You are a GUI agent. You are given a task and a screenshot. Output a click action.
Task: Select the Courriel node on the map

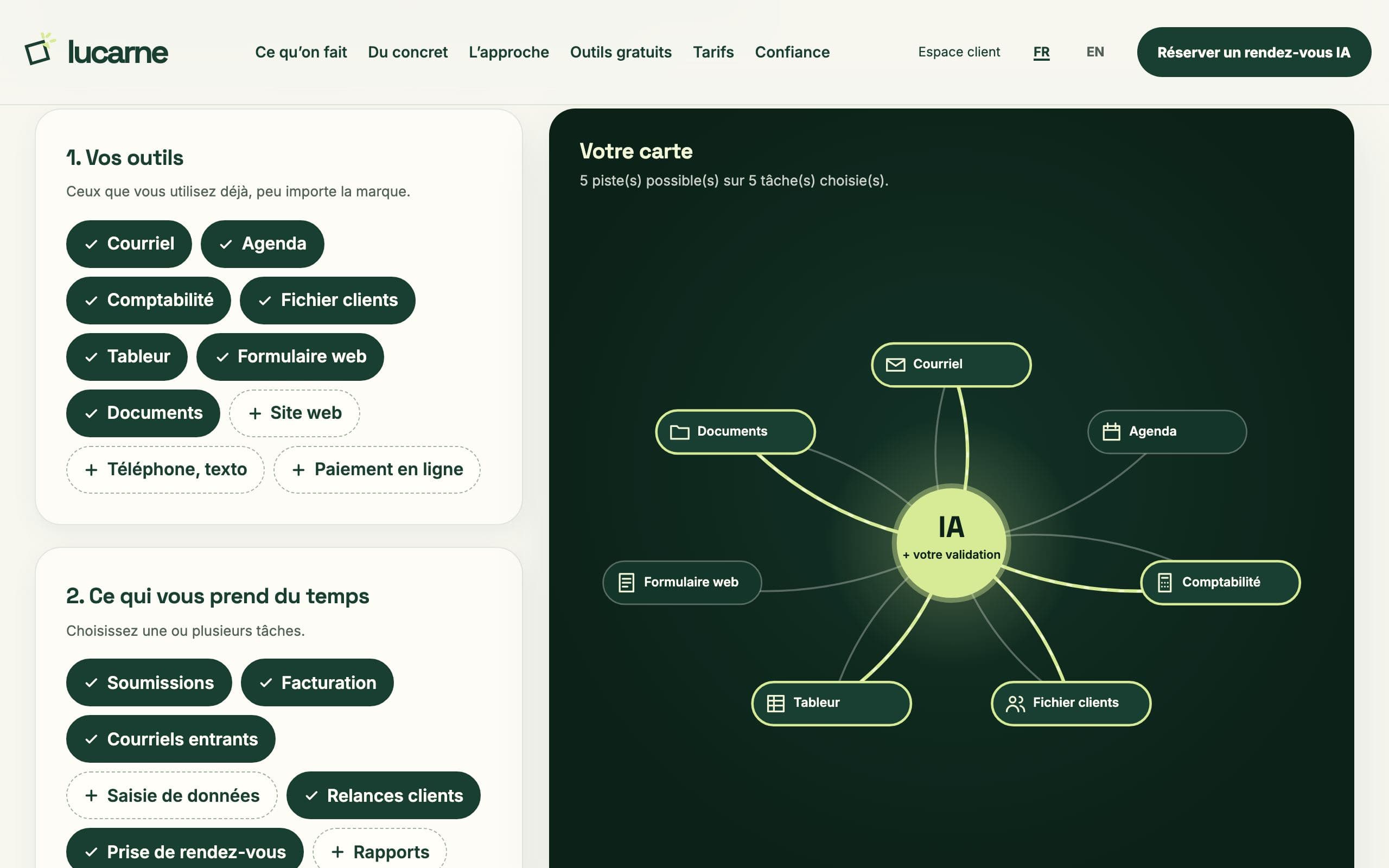click(x=951, y=365)
